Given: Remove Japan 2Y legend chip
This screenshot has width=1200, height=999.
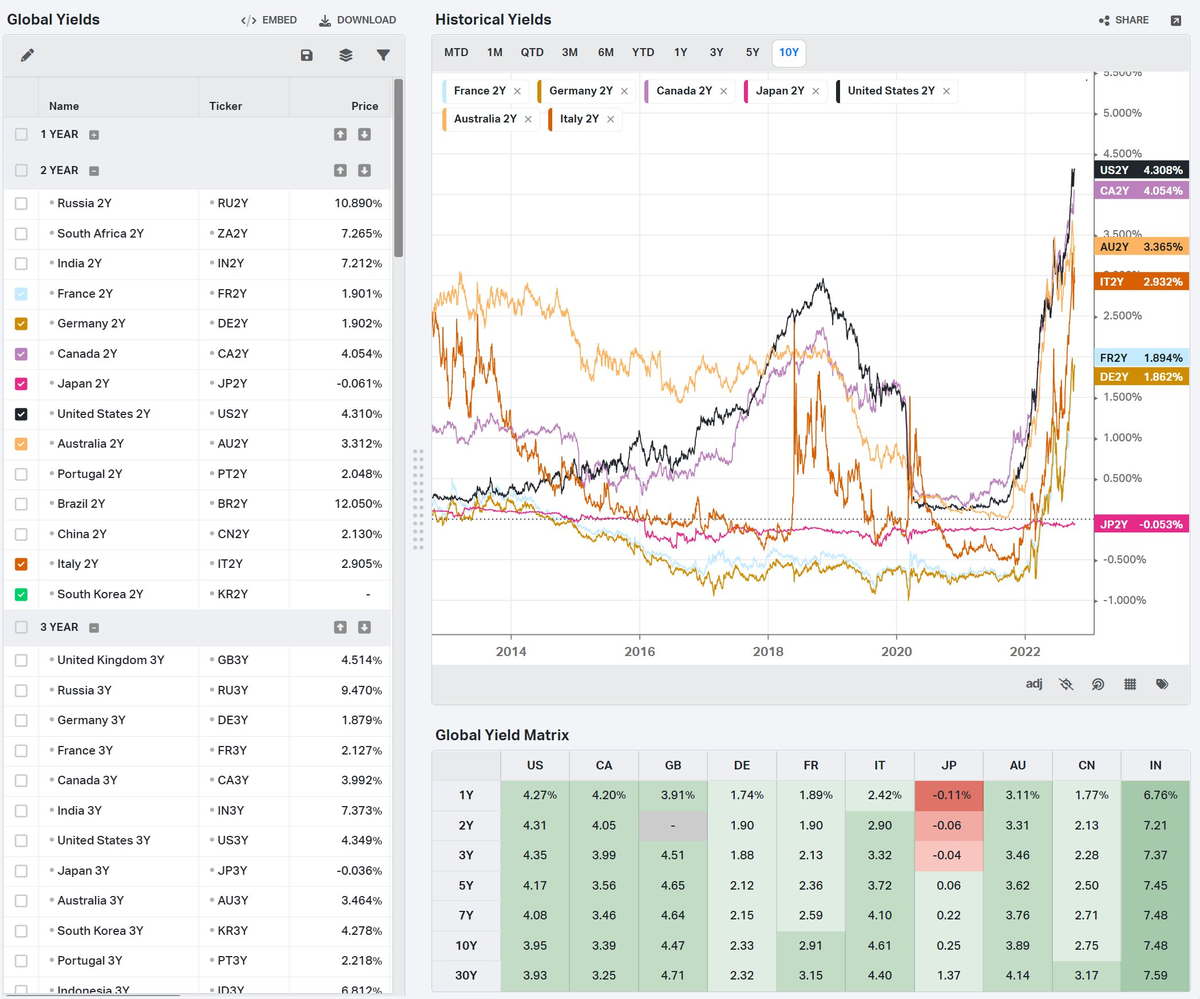Looking at the screenshot, I should coord(816,91).
